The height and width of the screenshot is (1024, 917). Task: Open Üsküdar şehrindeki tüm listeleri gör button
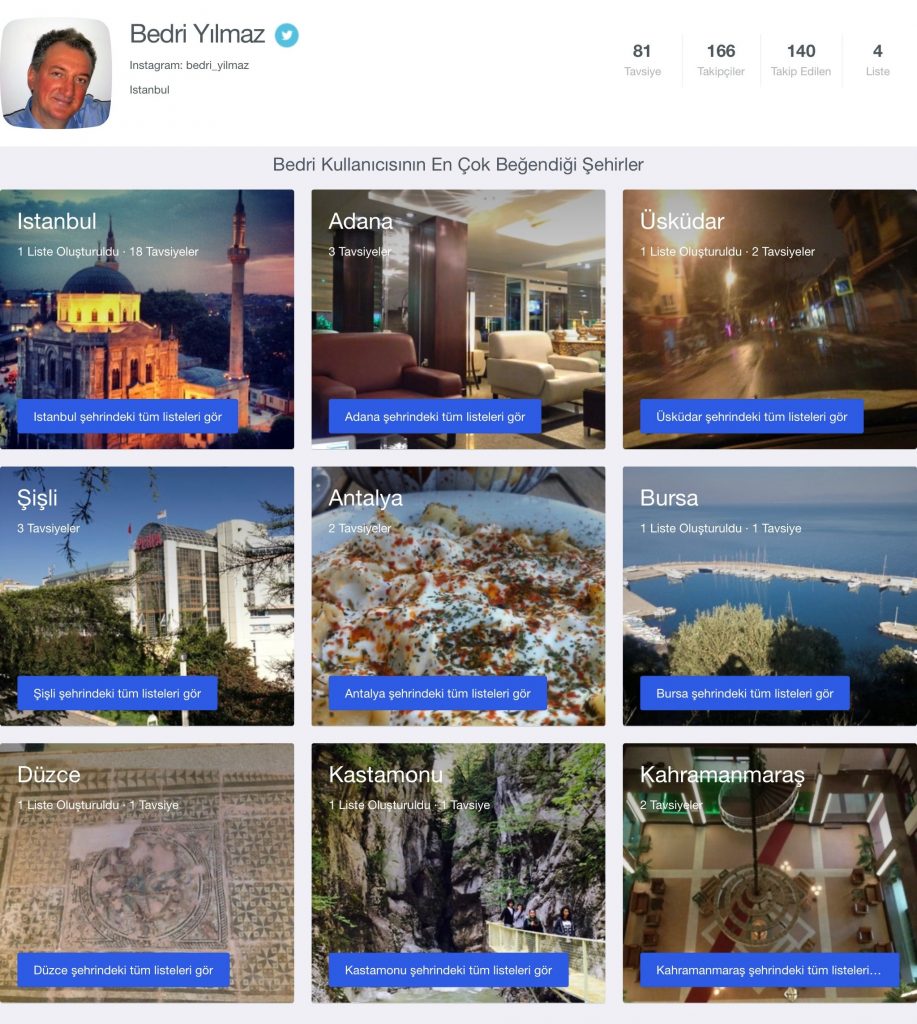click(751, 417)
